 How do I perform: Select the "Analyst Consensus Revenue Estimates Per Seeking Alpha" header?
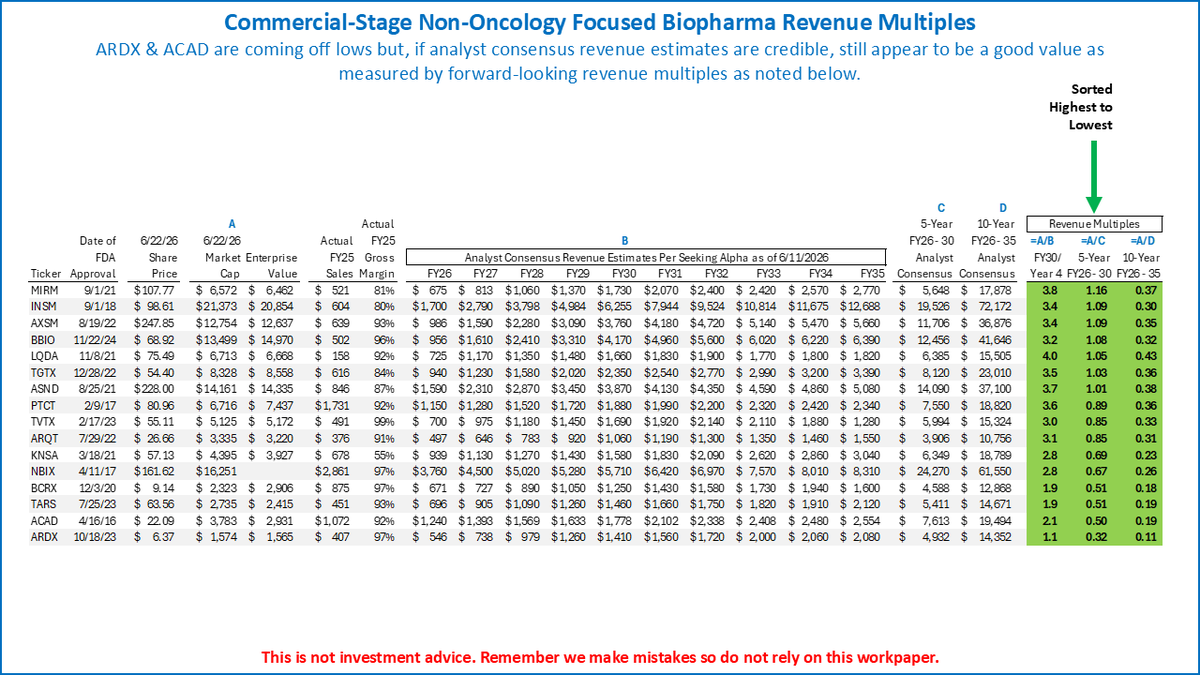pos(645,255)
